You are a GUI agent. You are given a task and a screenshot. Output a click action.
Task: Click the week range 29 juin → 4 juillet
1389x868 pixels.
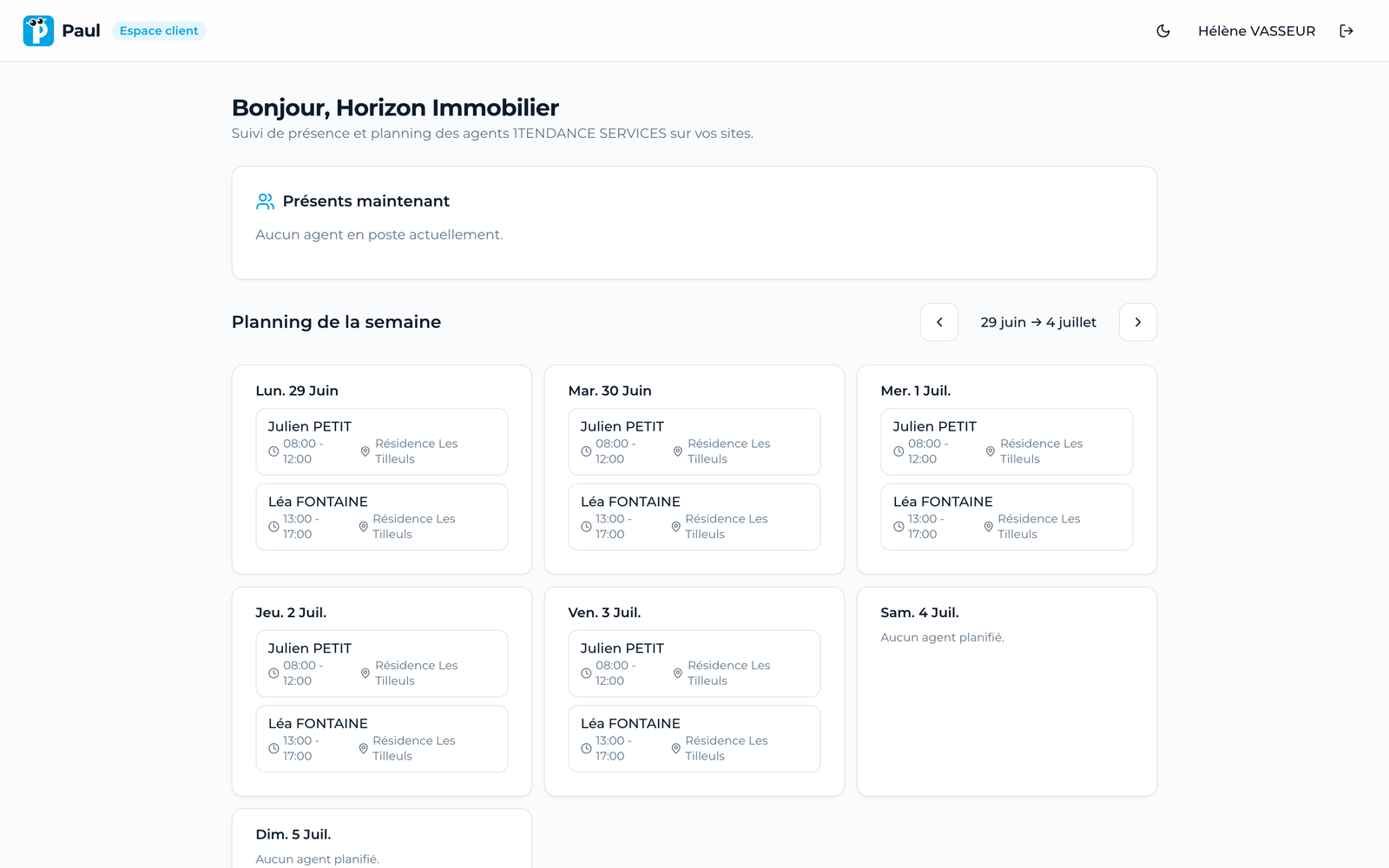[x=1038, y=322]
